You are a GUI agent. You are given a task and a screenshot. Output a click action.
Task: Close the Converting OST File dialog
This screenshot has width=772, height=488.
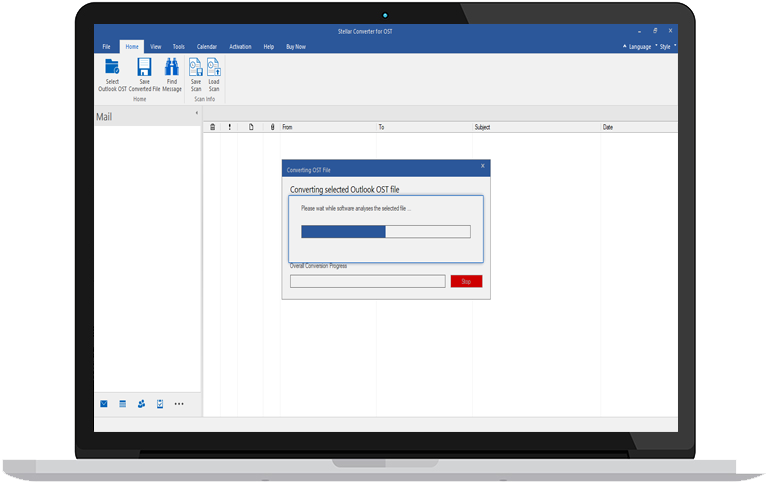point(482,166)
